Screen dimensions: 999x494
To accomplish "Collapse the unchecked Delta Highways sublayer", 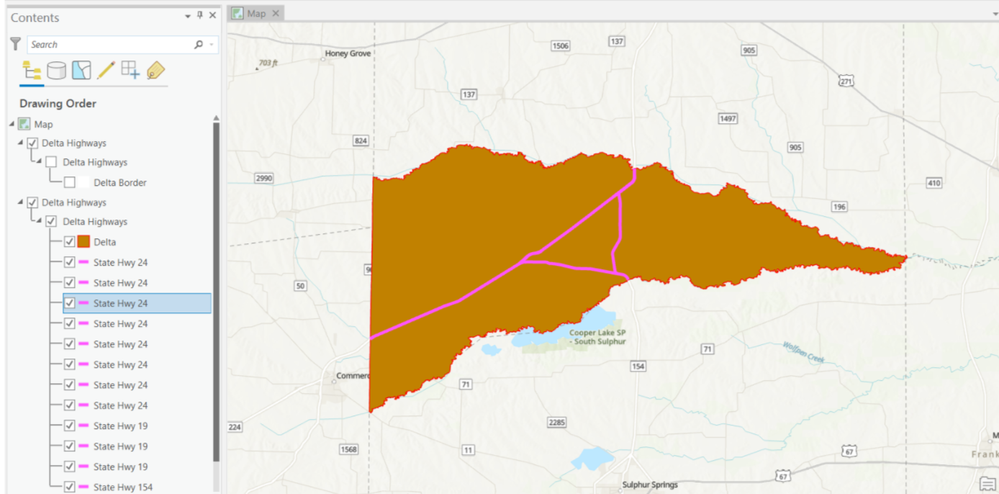I will [x=40, y=162].
